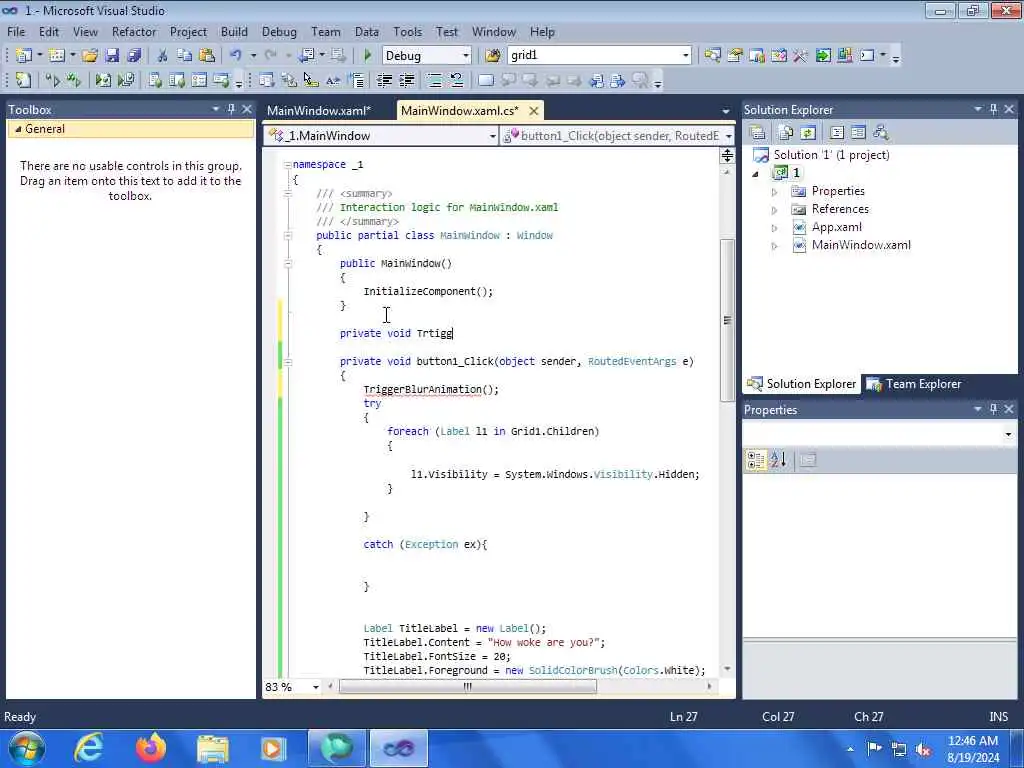The image size is (1024, 768).
Task: Click editor split bar handle at top-right
Action: [727, 155]
